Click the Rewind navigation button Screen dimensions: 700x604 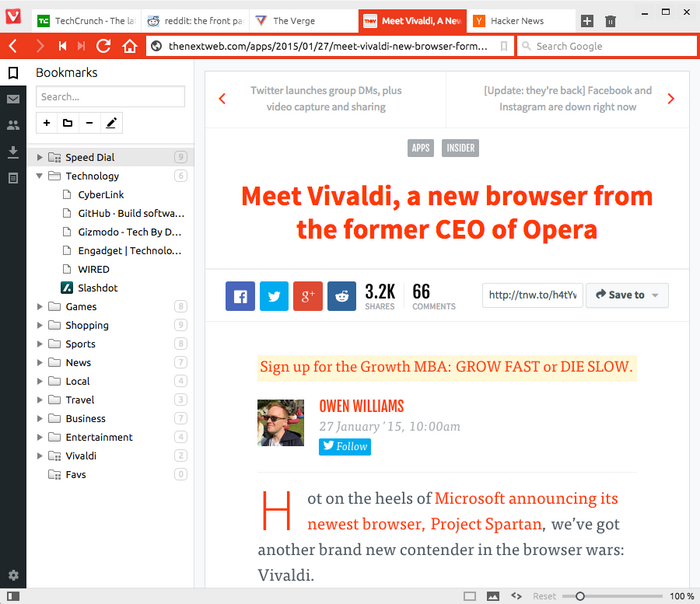62,46
